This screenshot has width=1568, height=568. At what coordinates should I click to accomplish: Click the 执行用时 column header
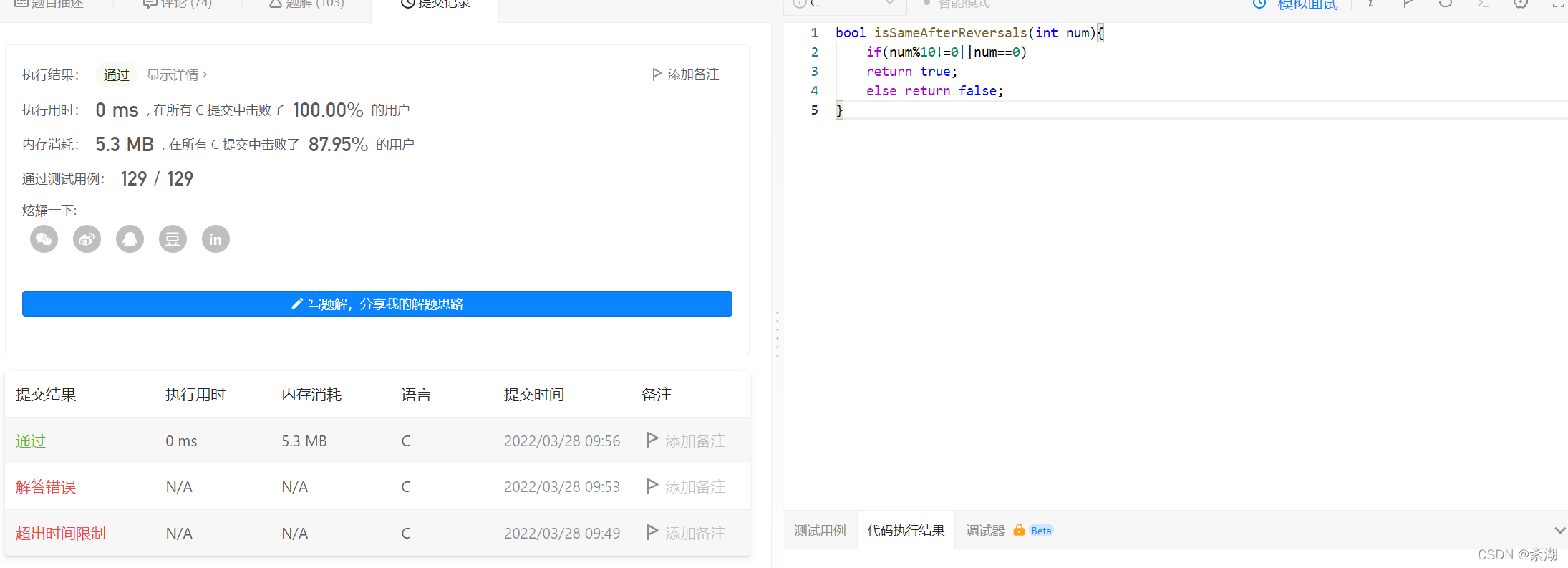195,395
